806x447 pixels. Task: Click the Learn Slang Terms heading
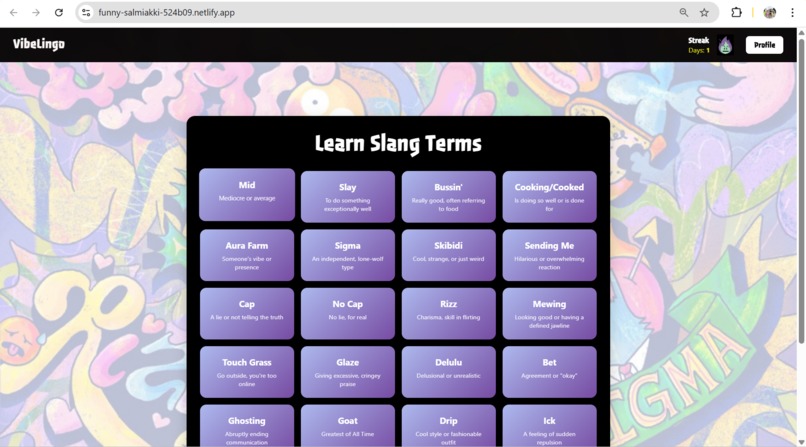(x=398, y=144)
